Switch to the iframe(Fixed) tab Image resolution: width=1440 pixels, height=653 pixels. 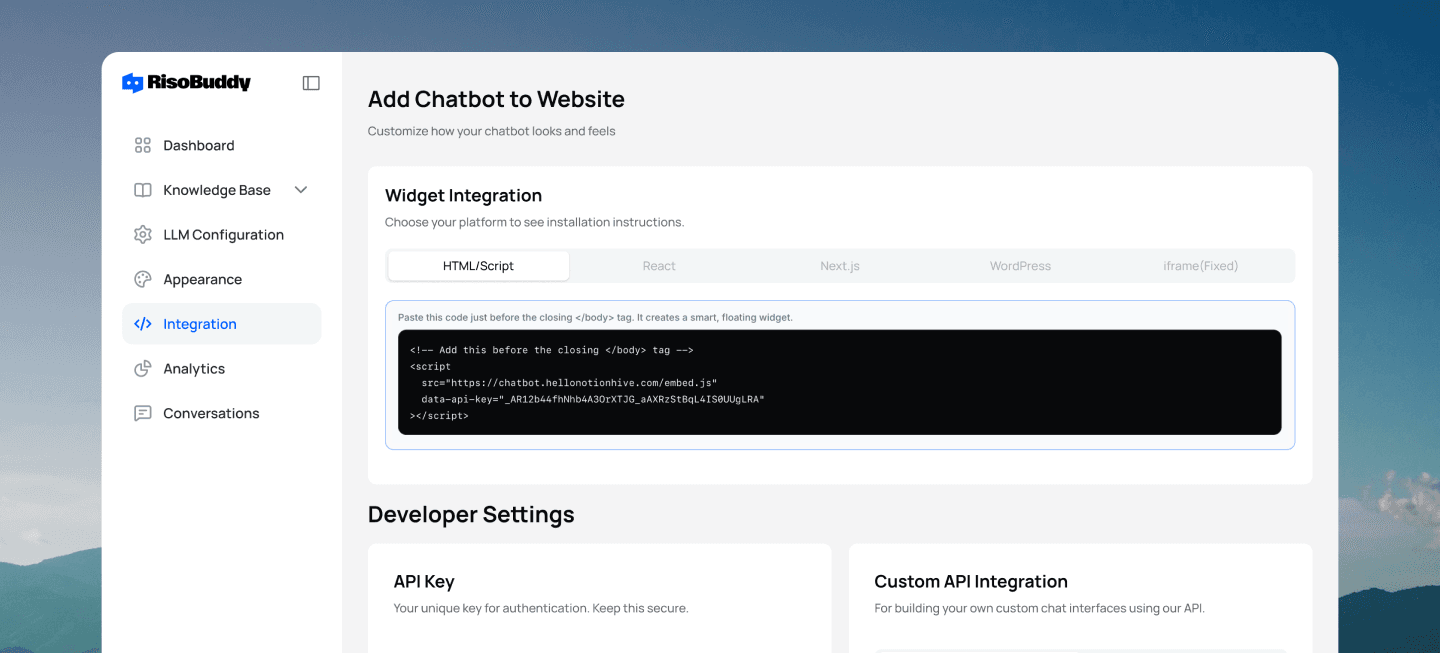1201,266
